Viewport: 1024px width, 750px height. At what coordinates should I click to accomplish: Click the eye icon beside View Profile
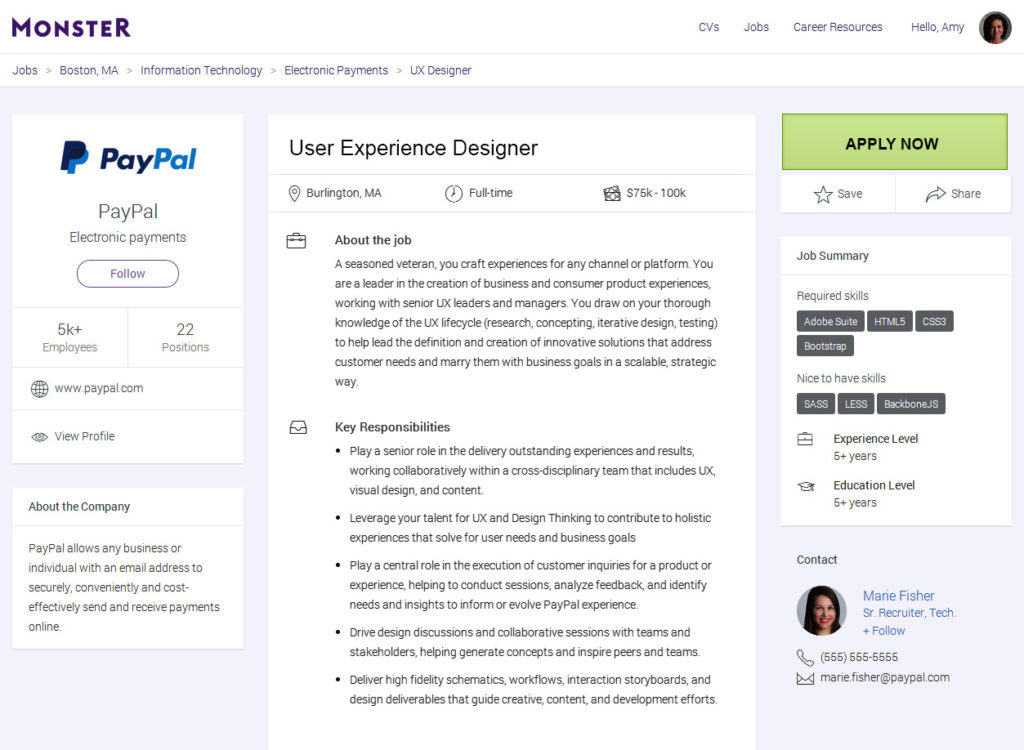coord(40,437)
